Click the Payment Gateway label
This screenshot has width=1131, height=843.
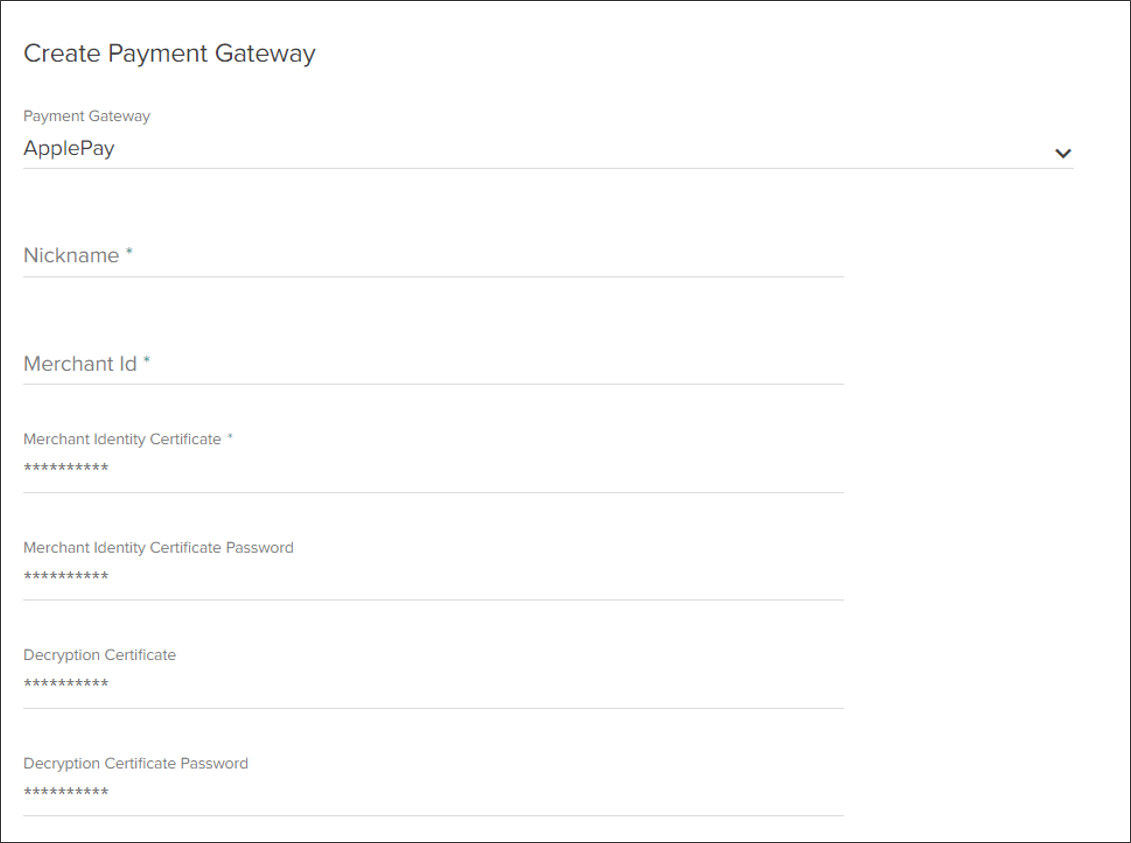pyautogui.click(x=86, y=116)
